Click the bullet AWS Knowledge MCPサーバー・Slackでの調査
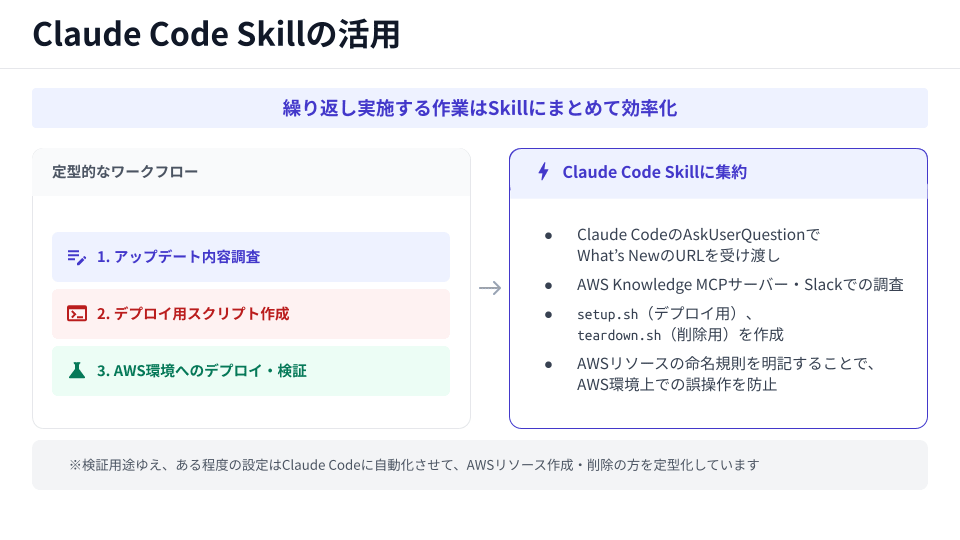Screen dimensions: 960x540 tap(740, 285)
